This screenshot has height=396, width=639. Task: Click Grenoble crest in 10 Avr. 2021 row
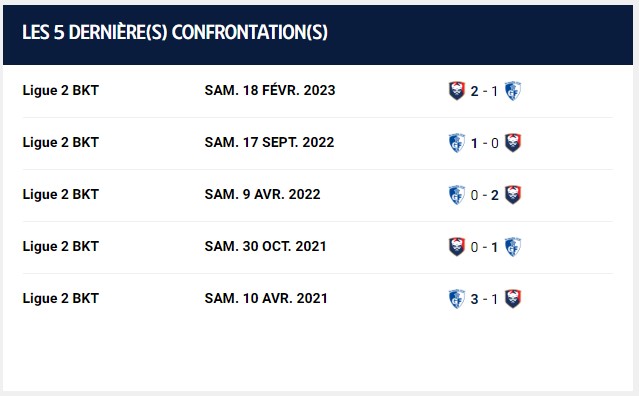457,299
